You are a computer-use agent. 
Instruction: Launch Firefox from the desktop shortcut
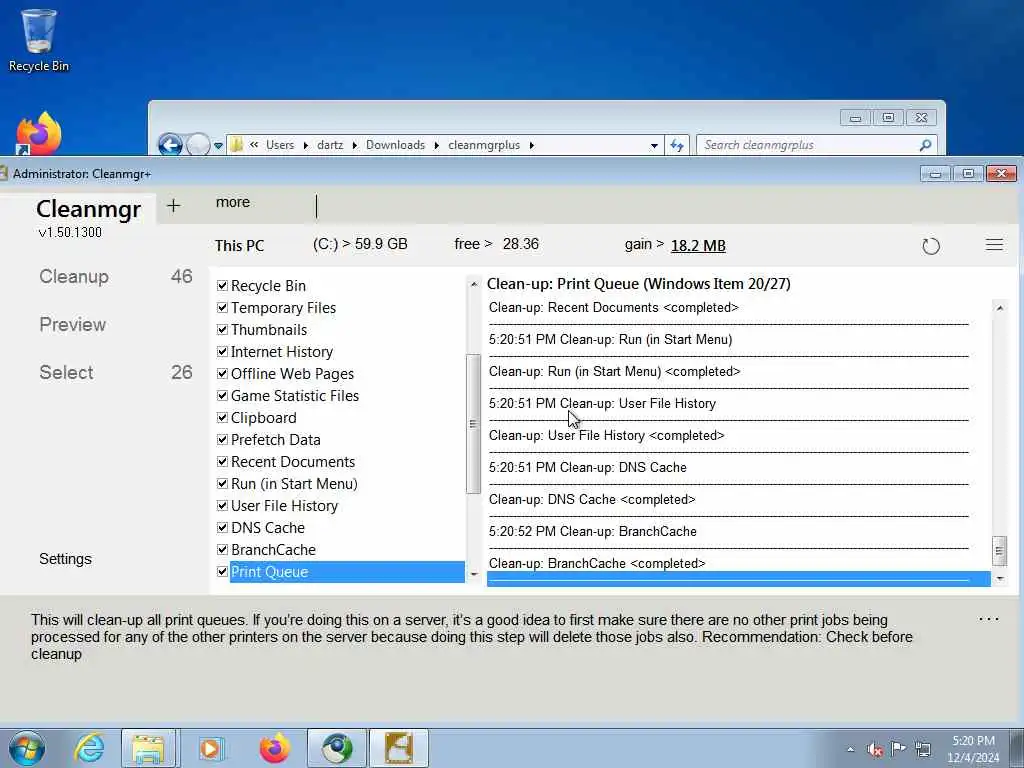coord(39,134)
